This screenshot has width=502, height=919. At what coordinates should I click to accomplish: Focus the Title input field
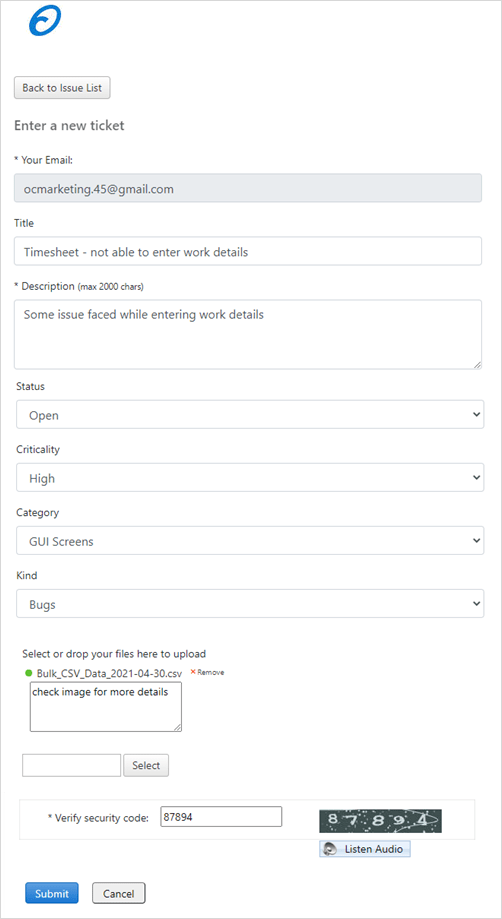(x=248, y=251)
